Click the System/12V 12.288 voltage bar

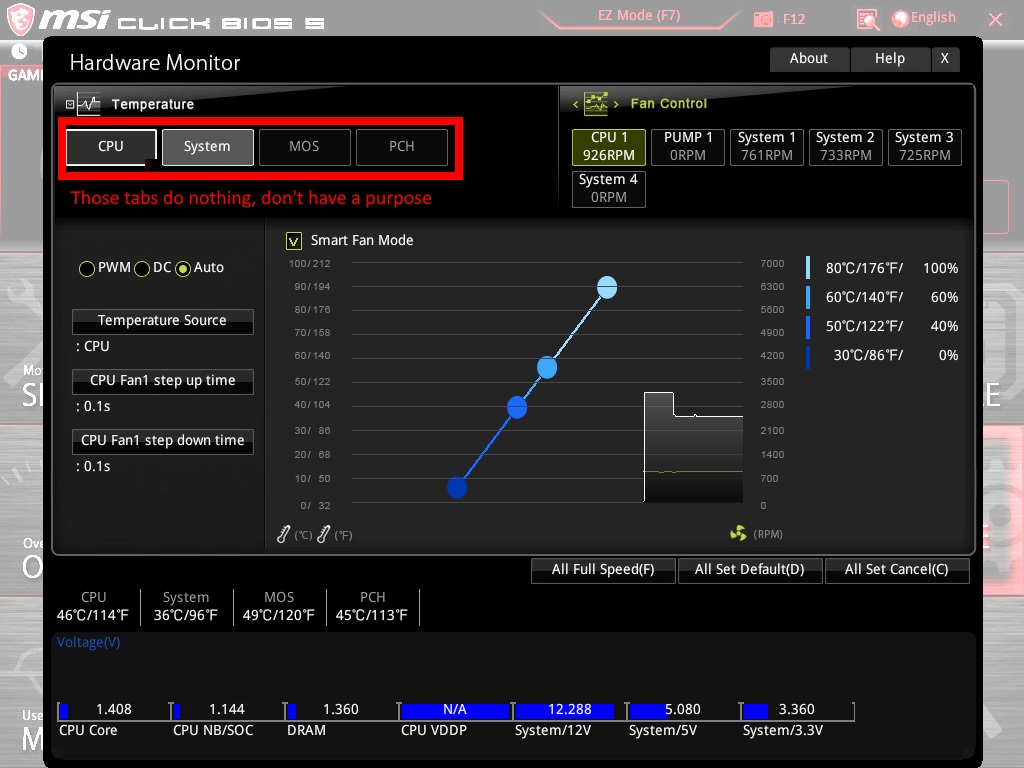pos(569,711)
